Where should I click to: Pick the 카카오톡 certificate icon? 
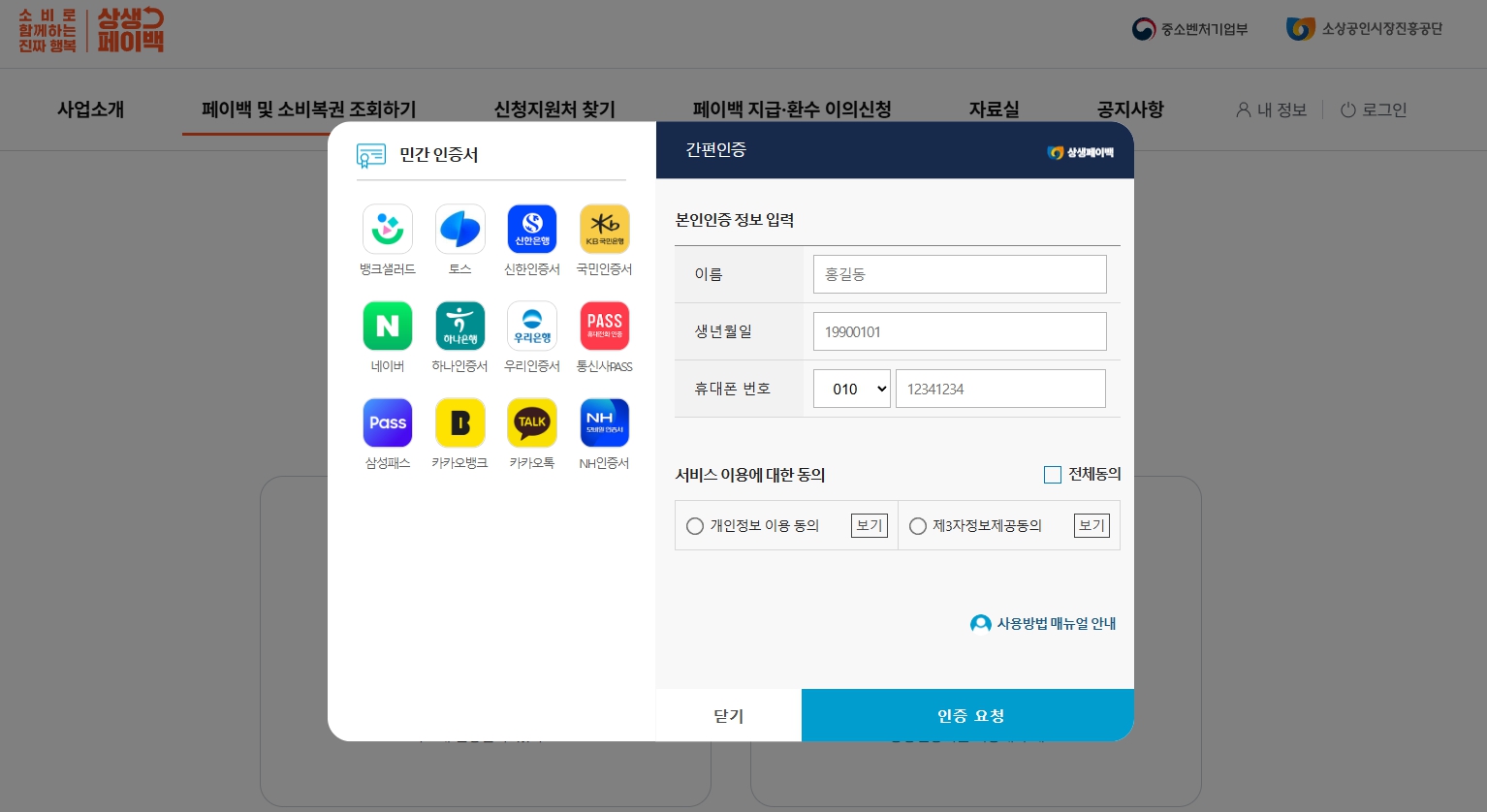pyautogui.click(x=532, y=422)
